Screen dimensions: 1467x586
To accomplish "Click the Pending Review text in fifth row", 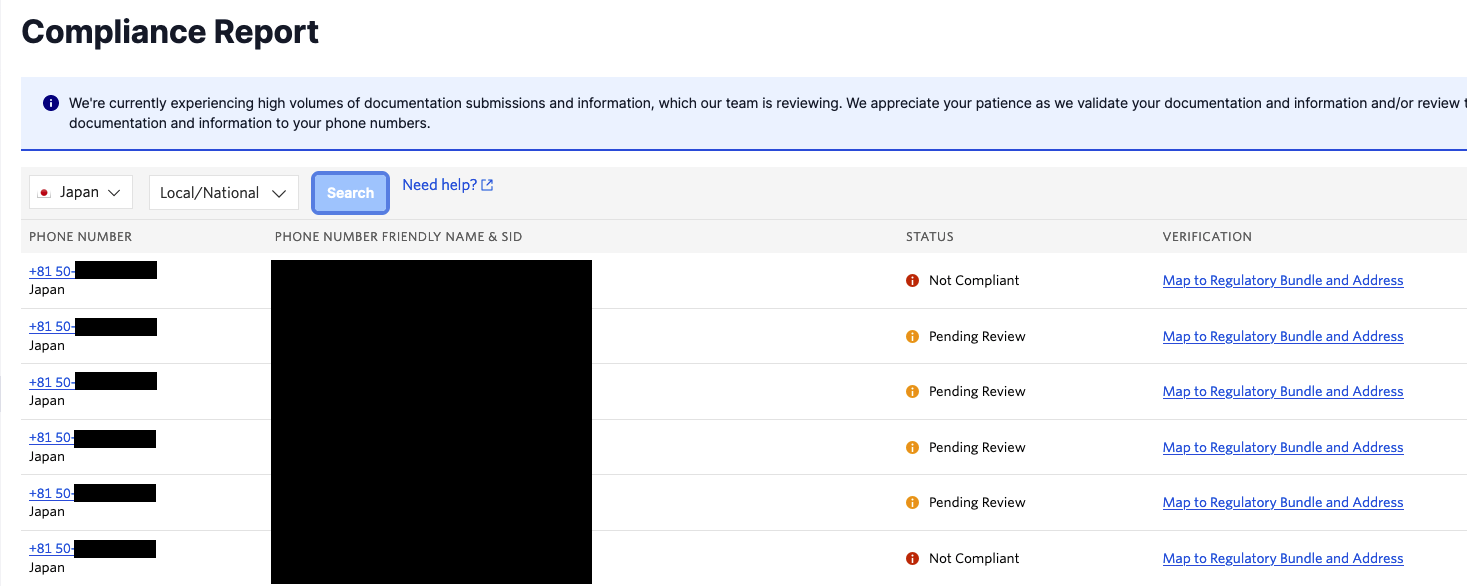I will coord(977,503).
